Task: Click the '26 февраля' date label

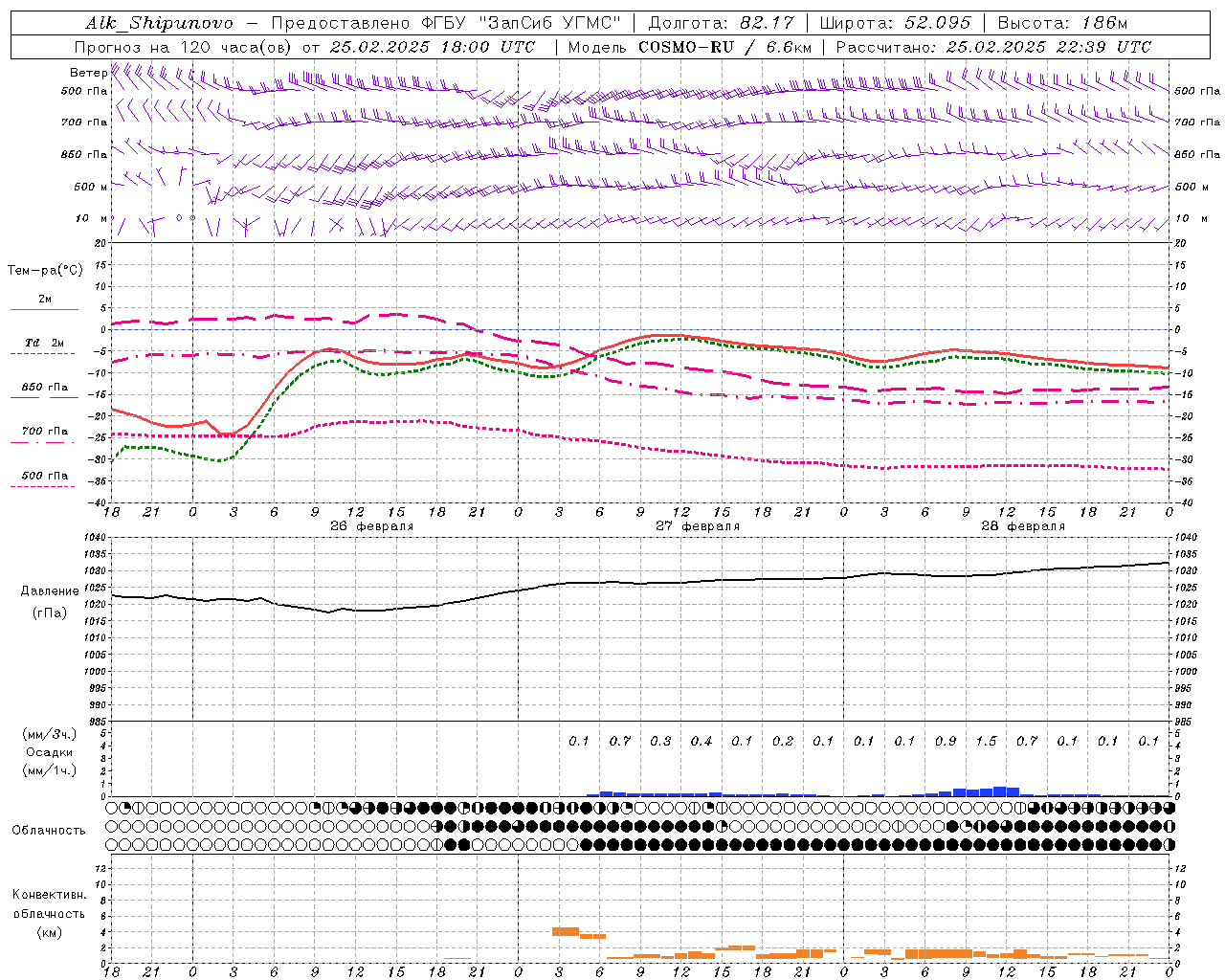Action: pos(372,526)
